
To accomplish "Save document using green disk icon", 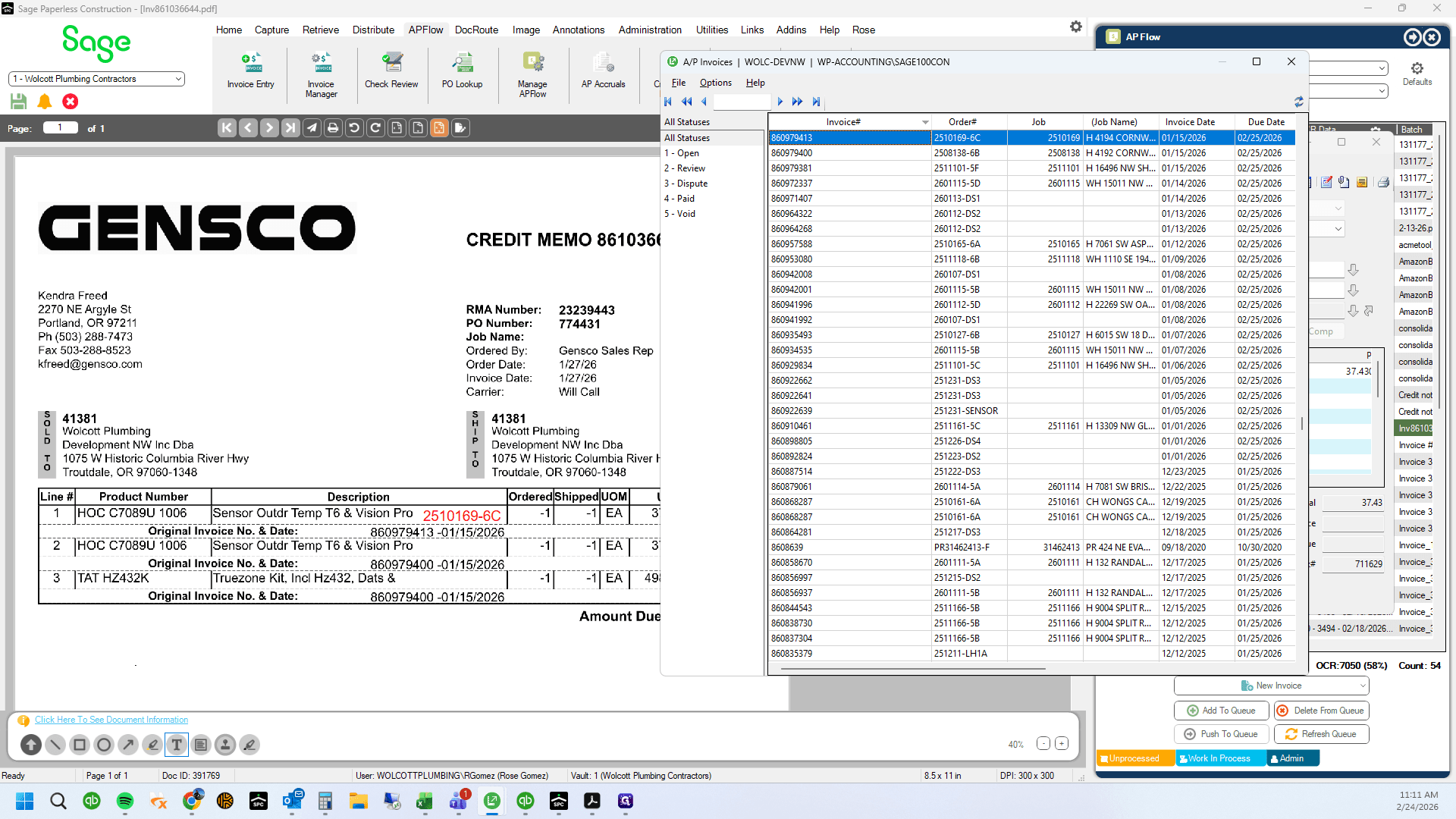I will tap(19, 101).
